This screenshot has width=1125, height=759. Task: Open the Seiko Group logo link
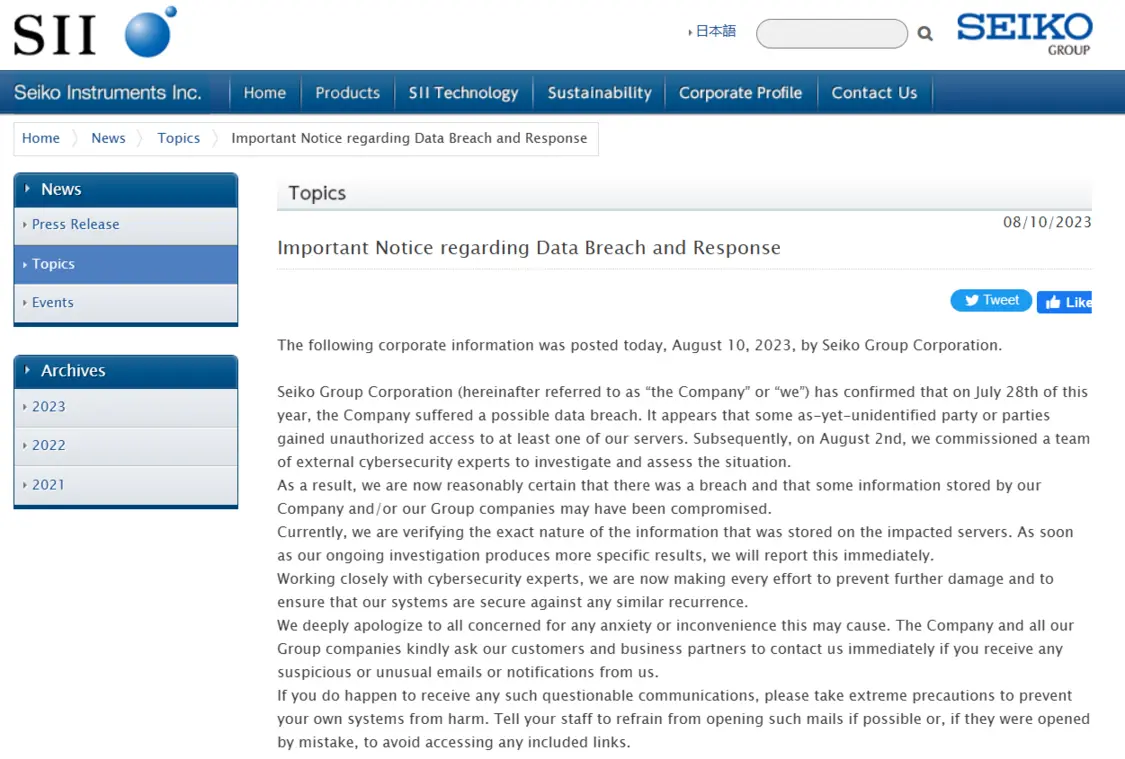point(1024,34)
